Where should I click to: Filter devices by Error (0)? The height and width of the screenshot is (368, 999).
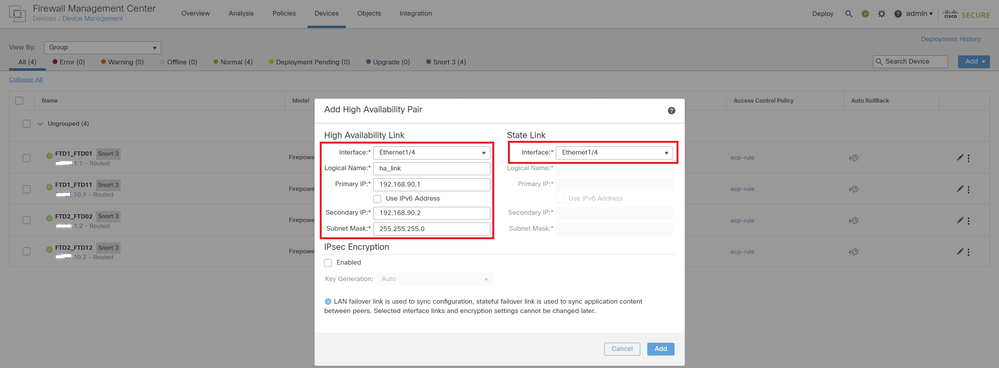(69, 62)
